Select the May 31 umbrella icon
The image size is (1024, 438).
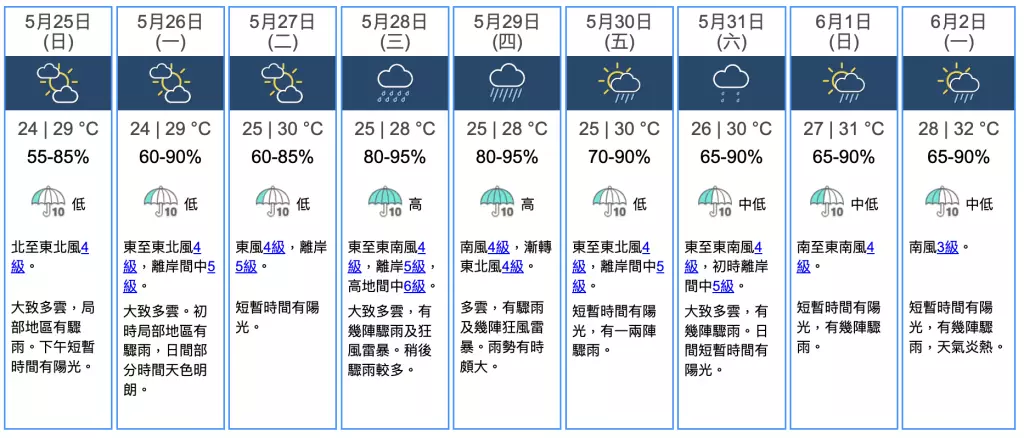coord(715,203)
